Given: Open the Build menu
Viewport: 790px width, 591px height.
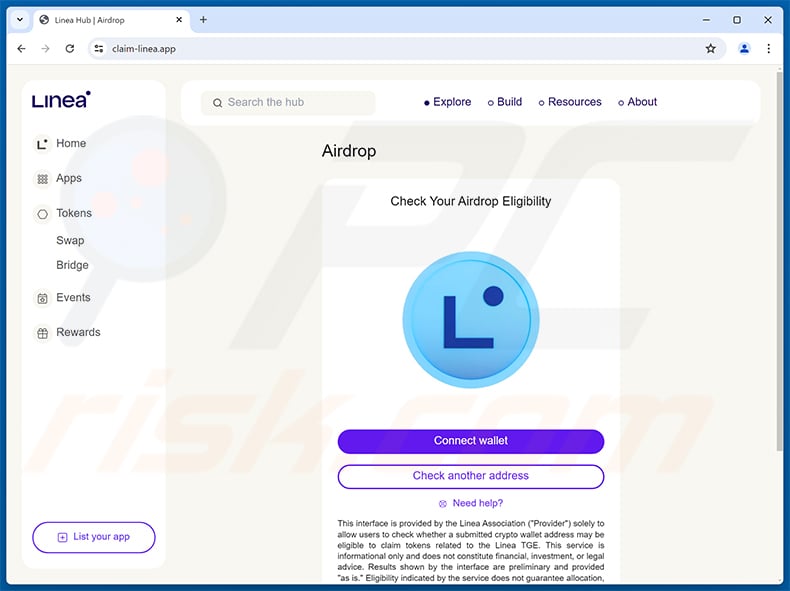Looking at the screenshot, I should [504, 102].
